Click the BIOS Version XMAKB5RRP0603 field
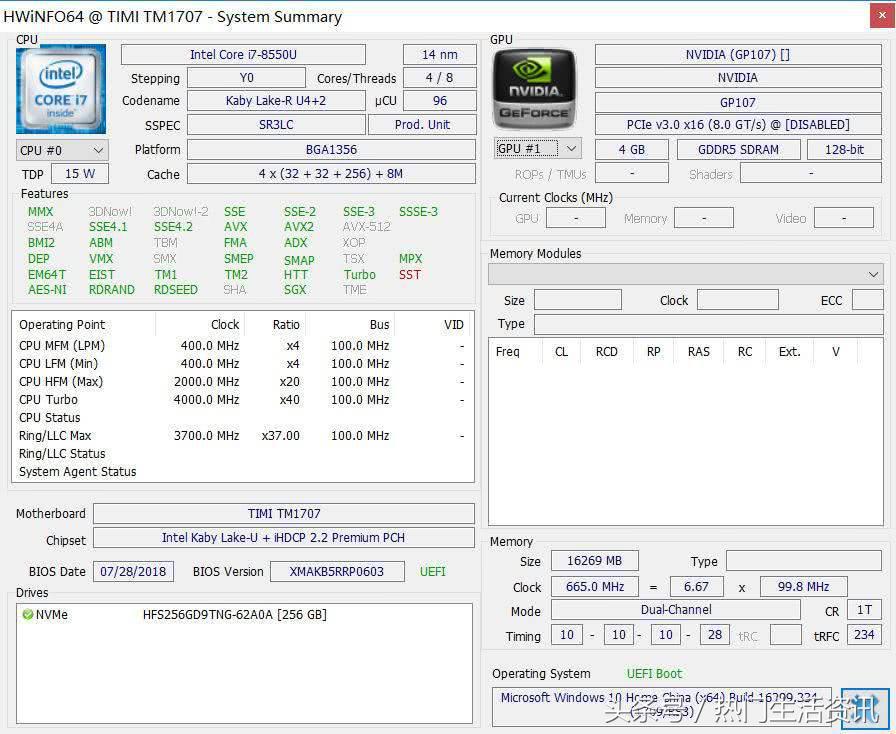896x734 pixels. 338,572
